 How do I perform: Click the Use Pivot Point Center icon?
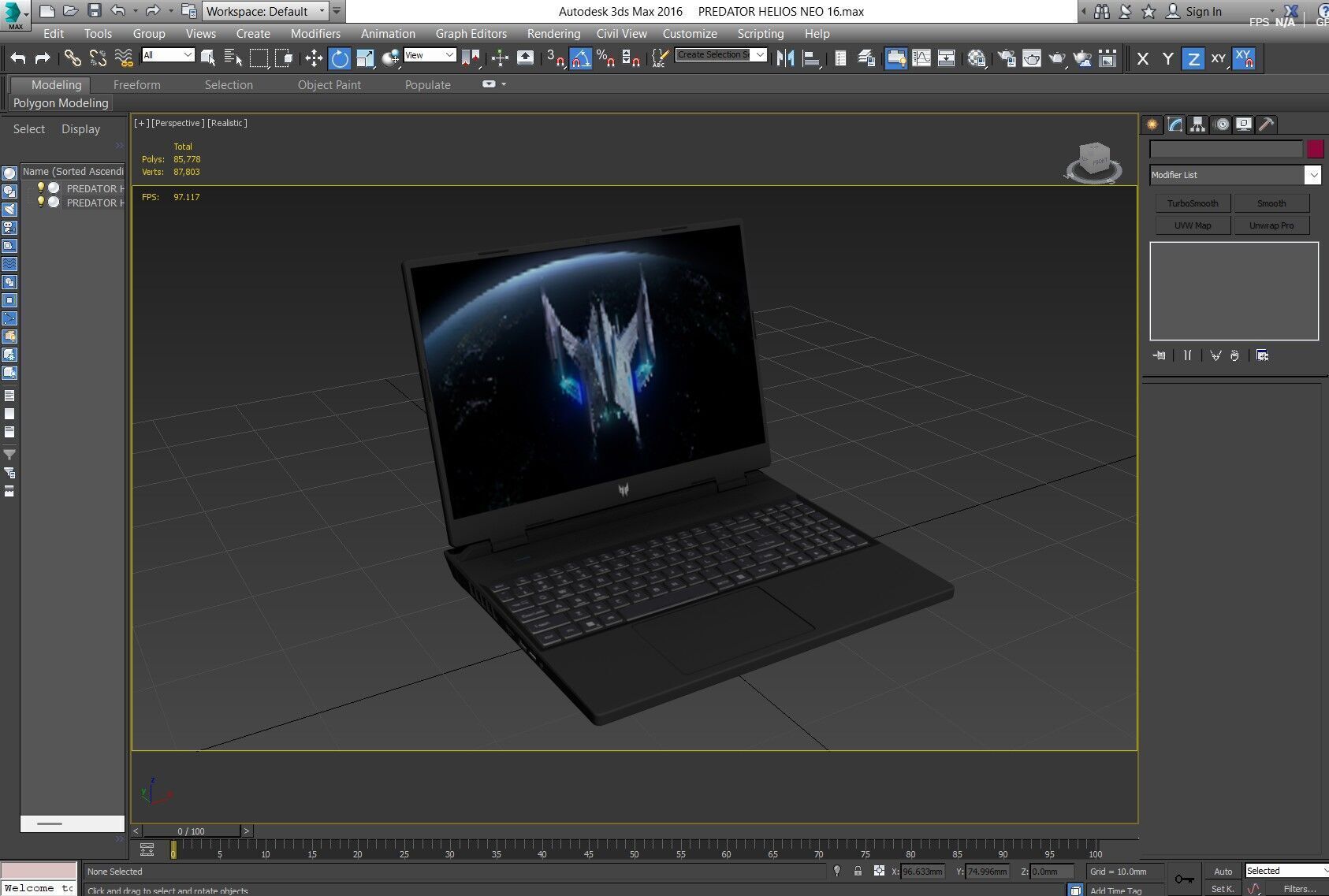click(471, 58)
